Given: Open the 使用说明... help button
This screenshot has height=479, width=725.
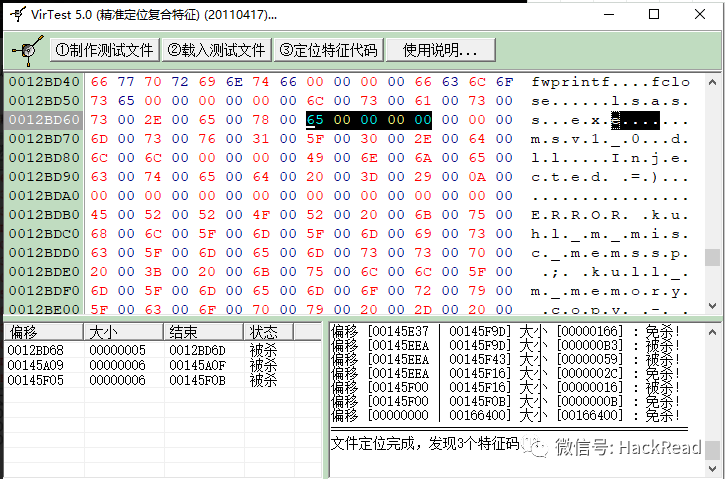Looking at the screenshot, I should click(x=440, y=50).
